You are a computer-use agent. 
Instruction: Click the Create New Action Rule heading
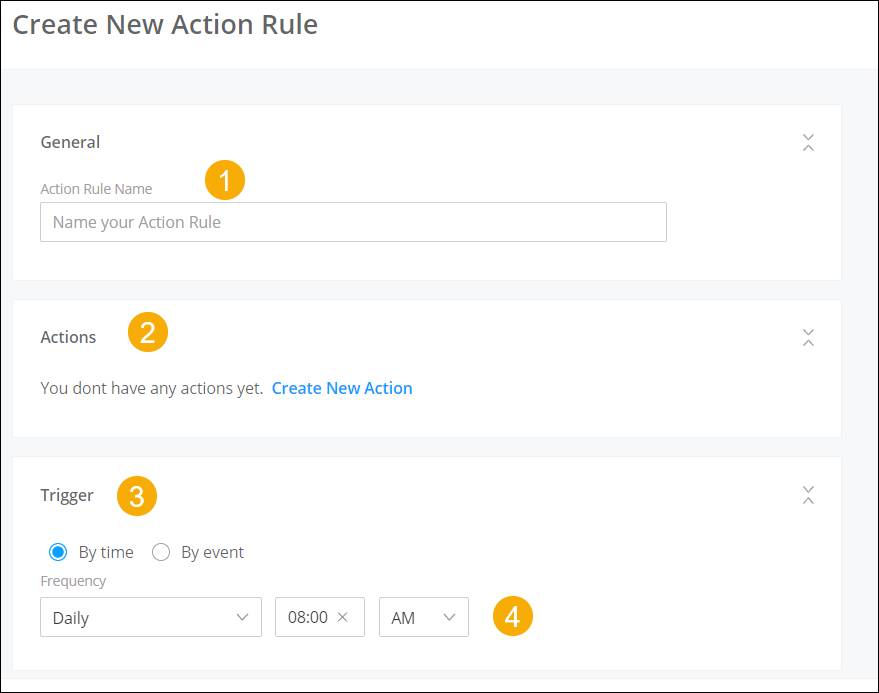pyautogui.click(x=165, y=25)
